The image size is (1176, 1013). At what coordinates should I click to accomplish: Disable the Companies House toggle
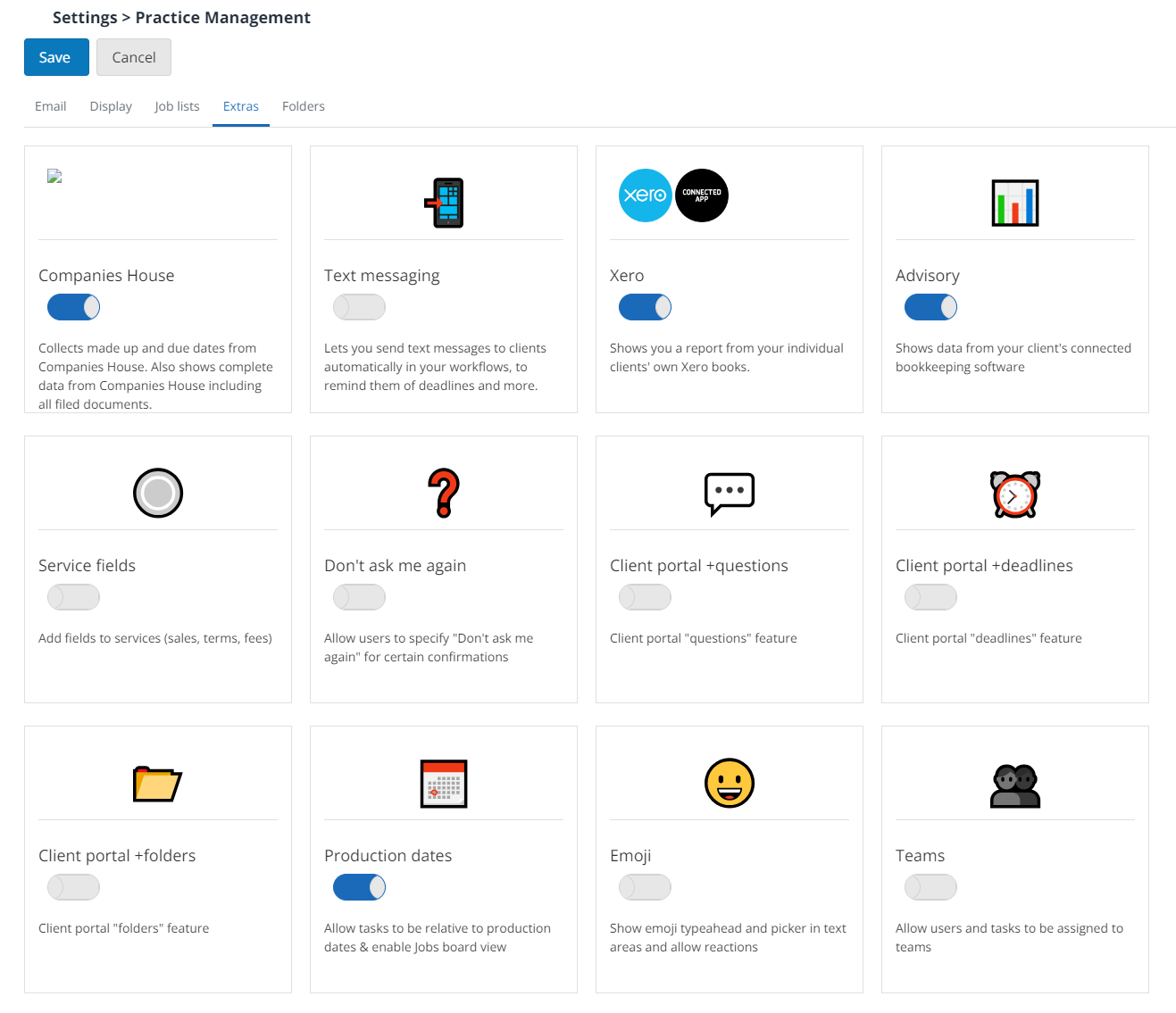coord(73,307)
